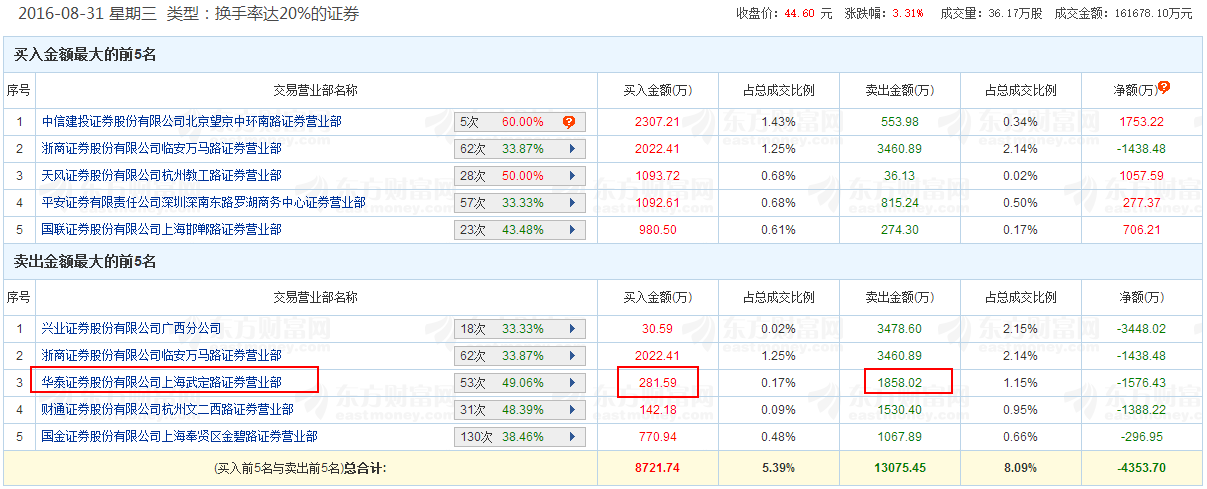Click the net amount -1576.43
Screen dimensions: 1207x489
click(x=1142, y=382)
